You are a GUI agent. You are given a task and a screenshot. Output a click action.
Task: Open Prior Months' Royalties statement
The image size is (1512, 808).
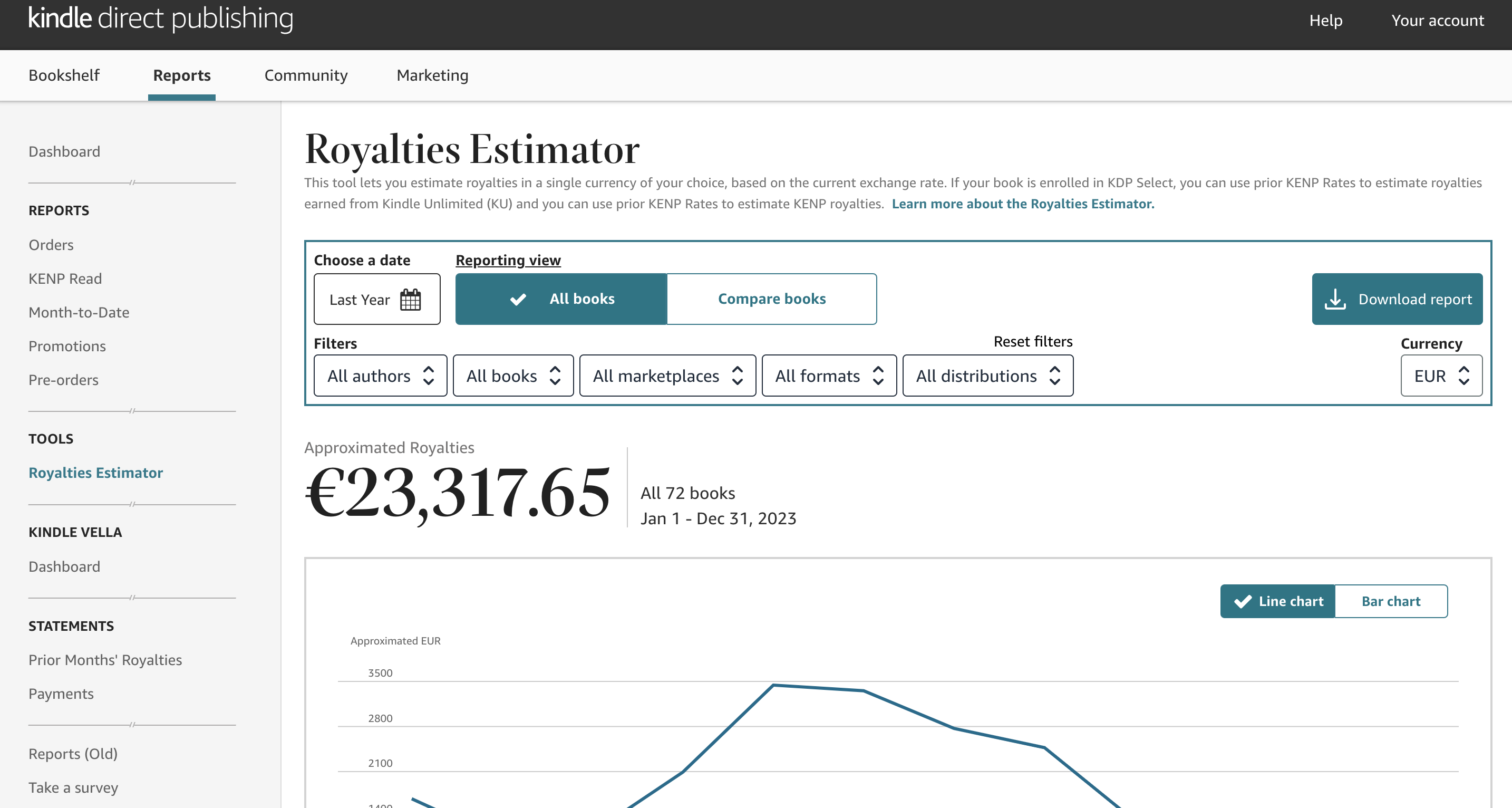[x=105, y=660]
